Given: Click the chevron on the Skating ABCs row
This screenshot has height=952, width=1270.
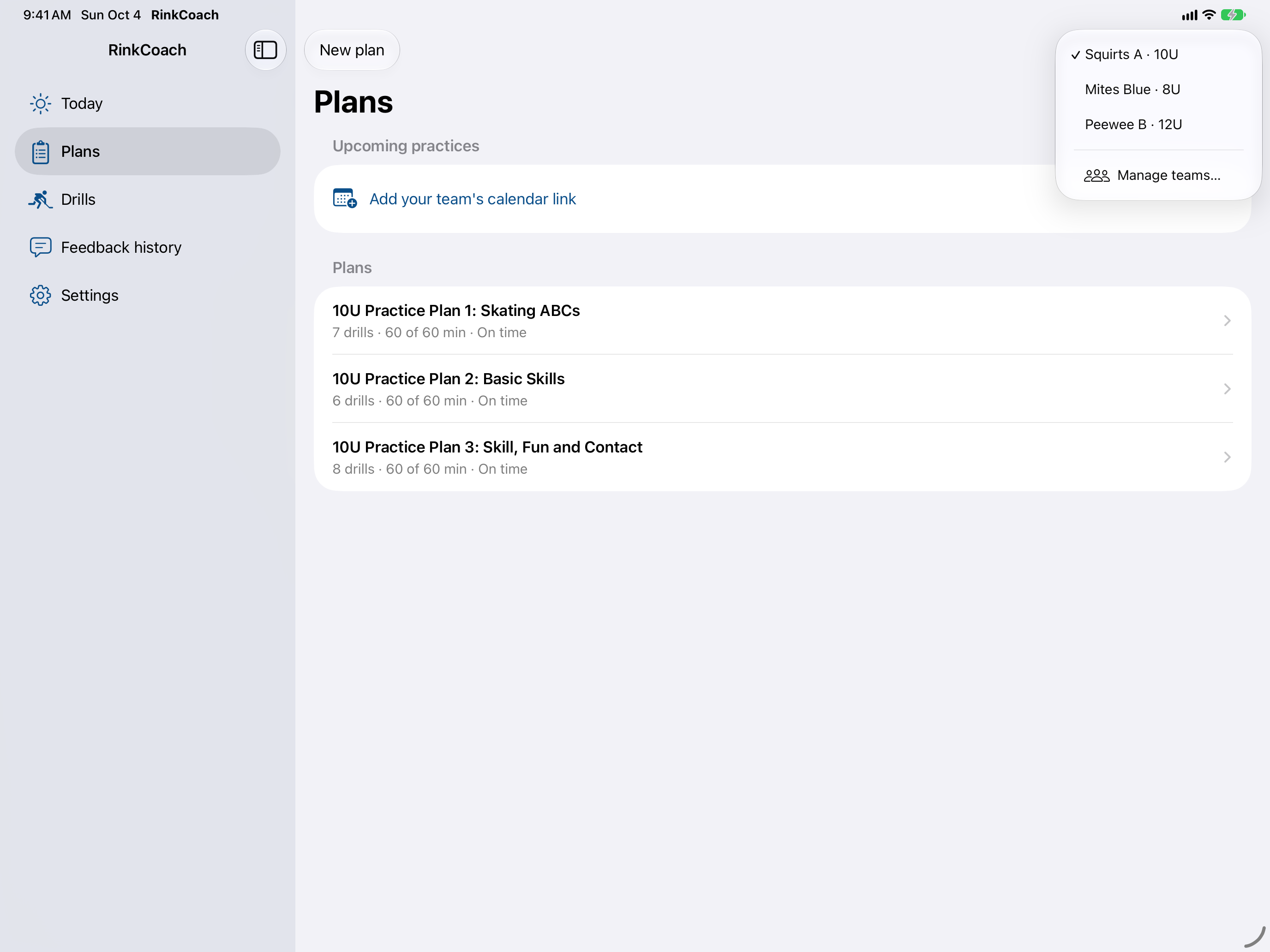Looking at the screenshot, I should (x=1227, y=321).
